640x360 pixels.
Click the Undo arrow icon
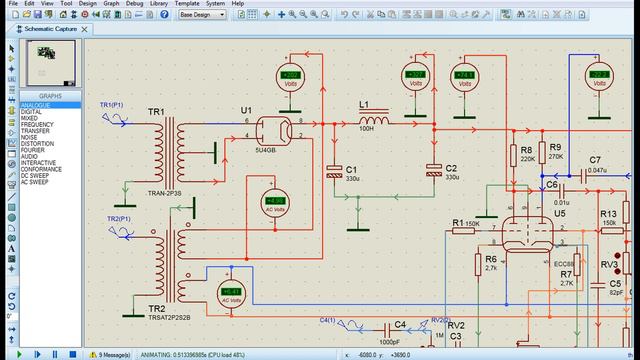[x=344, y=15]
